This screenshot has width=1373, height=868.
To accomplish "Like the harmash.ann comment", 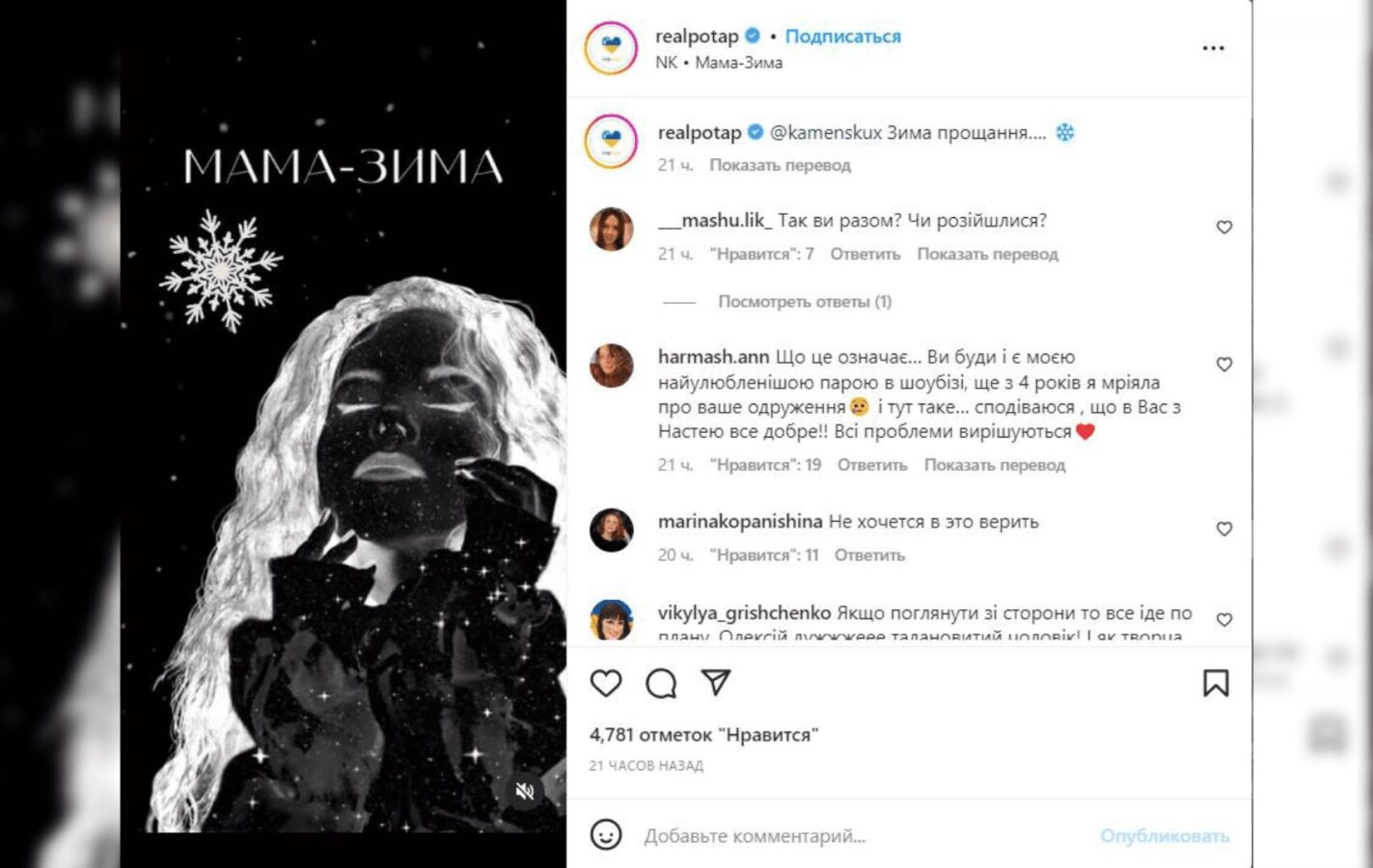I will point(1223,364).
